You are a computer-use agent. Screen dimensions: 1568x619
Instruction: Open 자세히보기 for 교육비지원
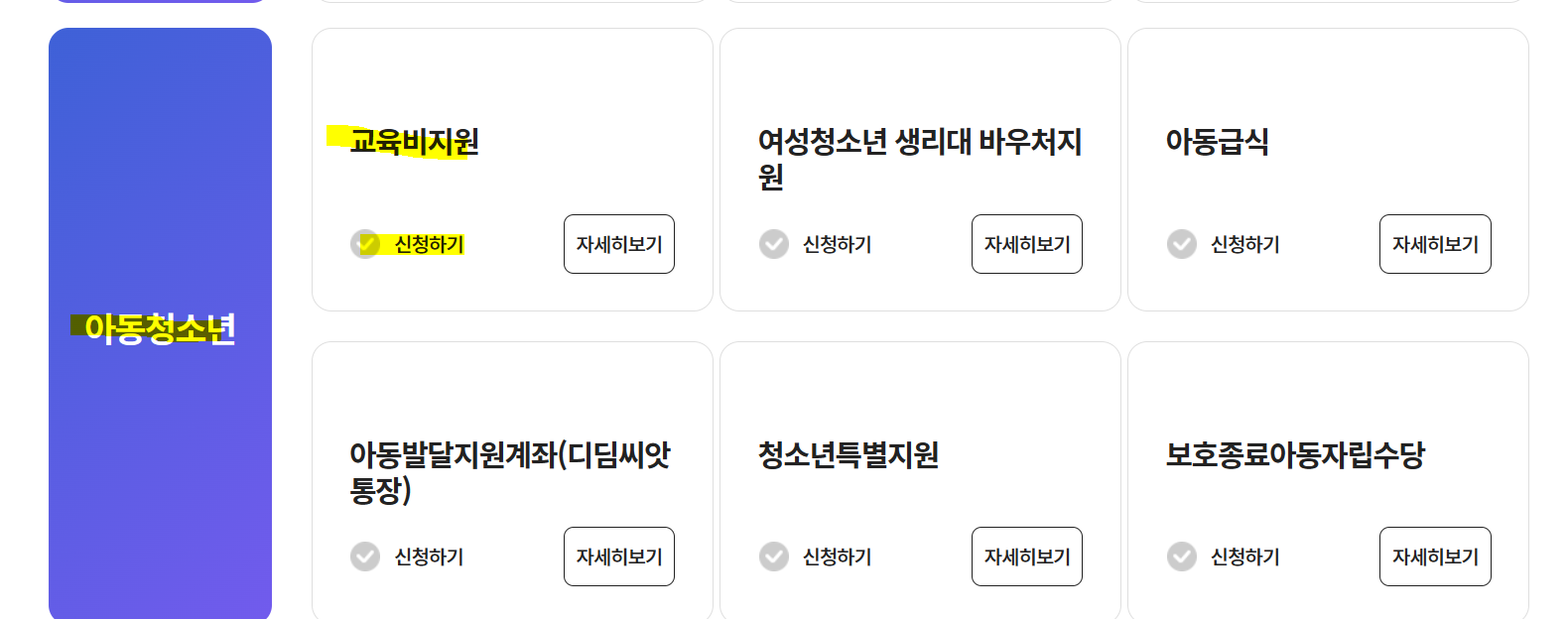[618, 244]
